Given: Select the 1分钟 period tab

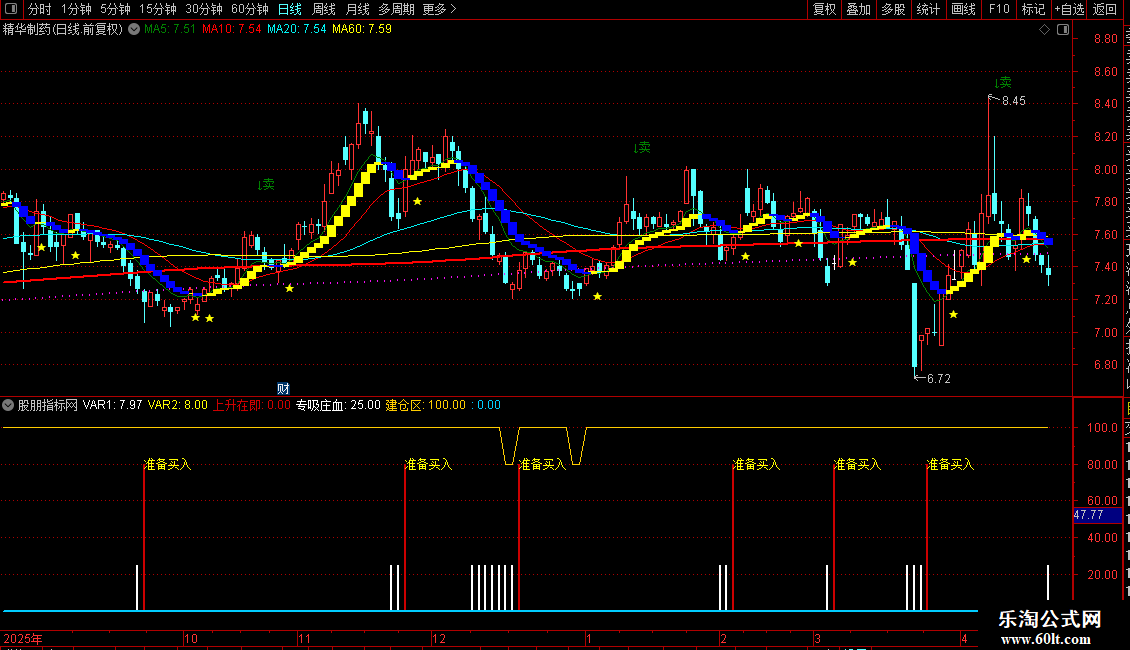Looking at the screenshot, I should coord(76,9).
